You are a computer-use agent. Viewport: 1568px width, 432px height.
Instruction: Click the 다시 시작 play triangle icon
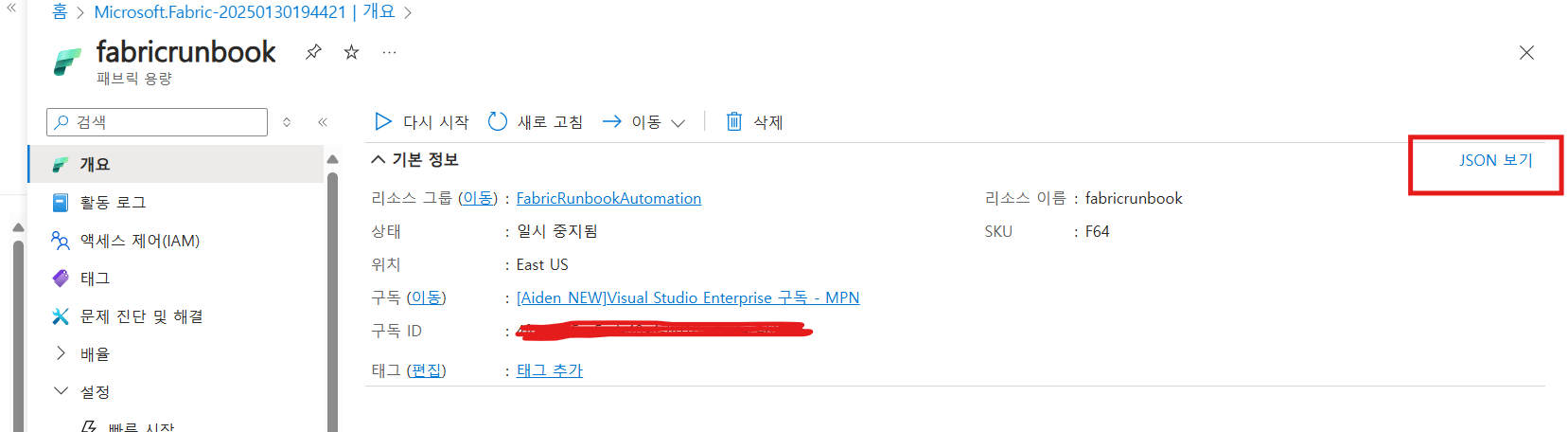383,121
